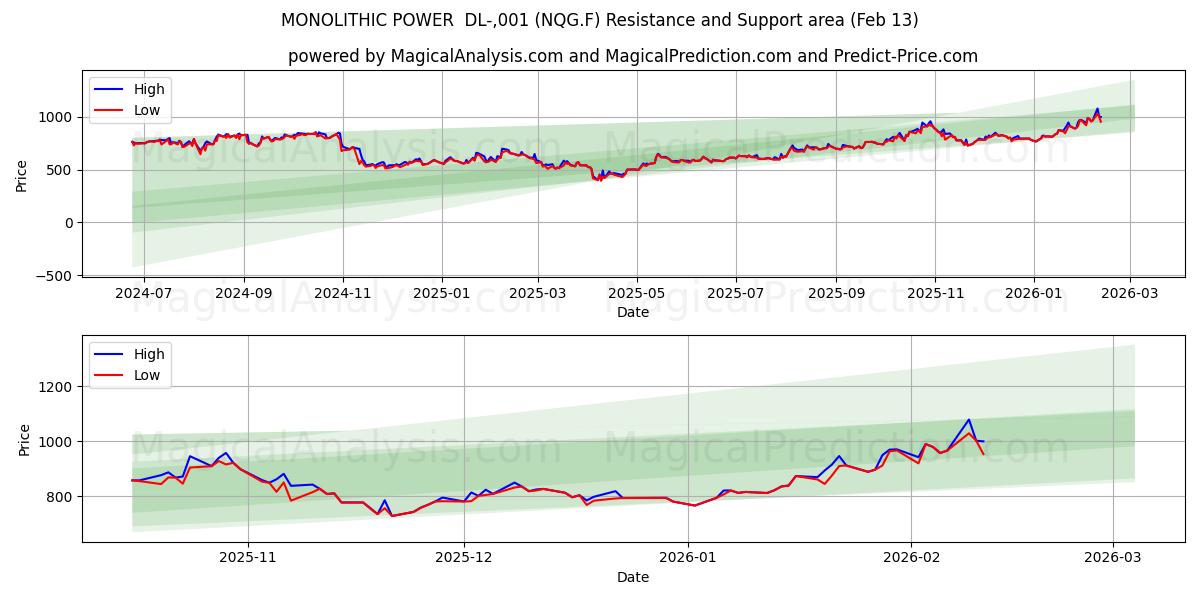Click the '500' price tick on the top chart

(62, 170)
